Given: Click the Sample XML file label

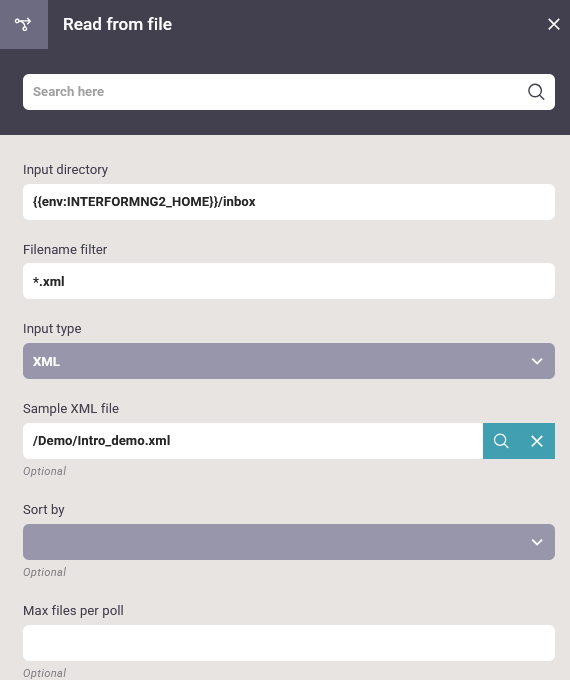Looking at the screenshot, I should point(71,409).
